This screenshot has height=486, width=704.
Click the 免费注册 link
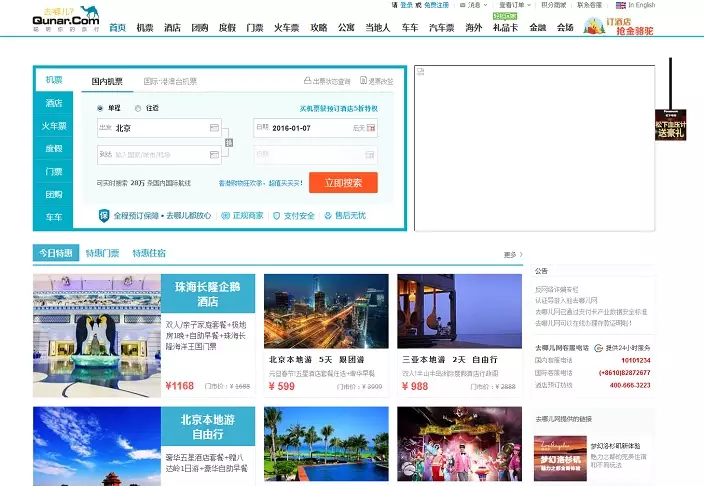tap(436, 5)
